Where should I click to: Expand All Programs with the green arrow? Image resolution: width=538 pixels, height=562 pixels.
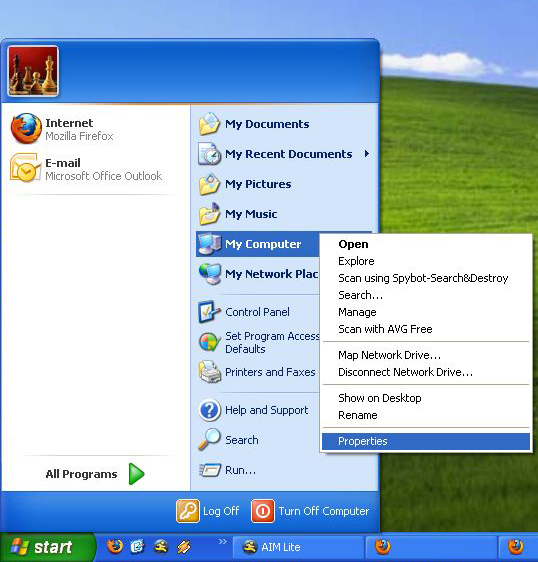point(136,474)
